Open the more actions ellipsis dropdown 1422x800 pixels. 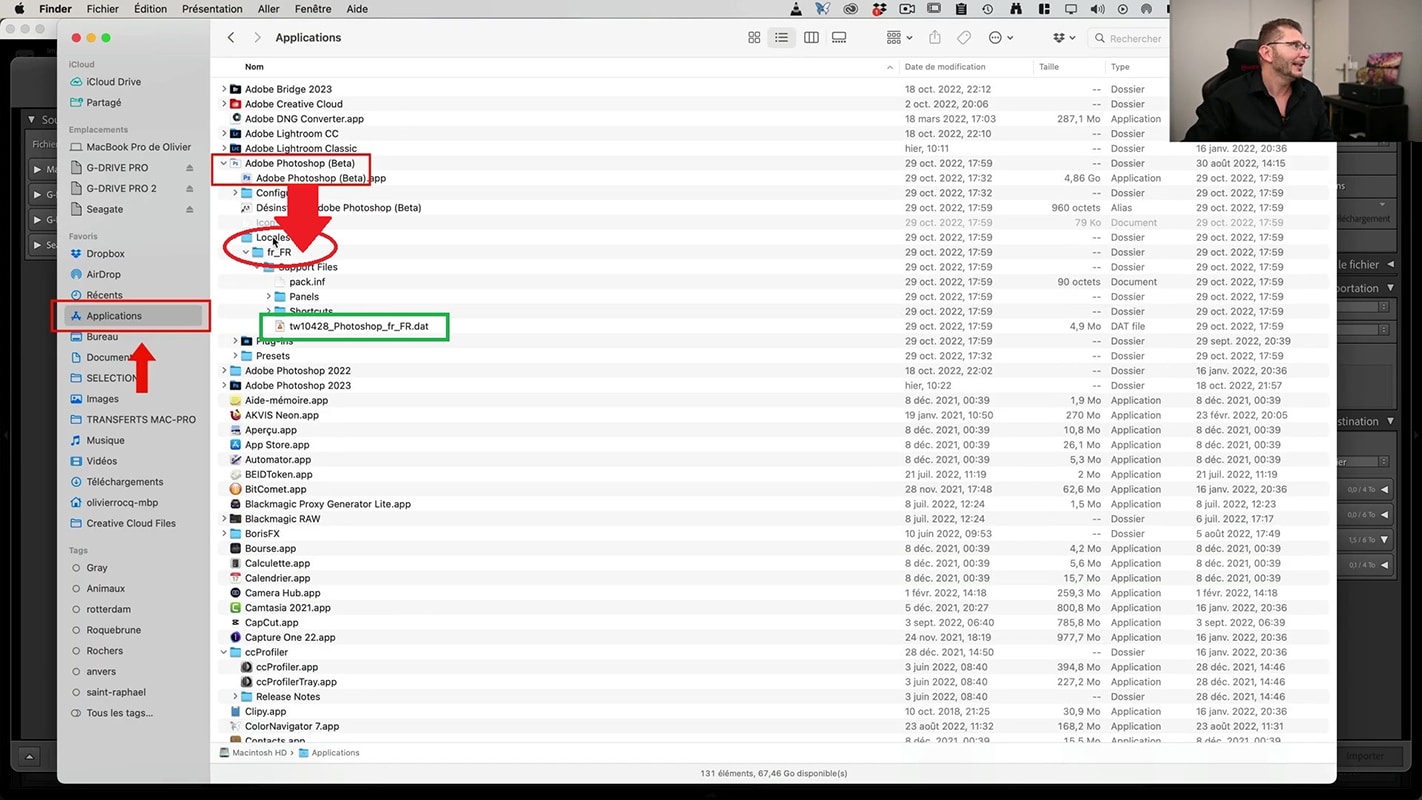tap(1001, 38)
